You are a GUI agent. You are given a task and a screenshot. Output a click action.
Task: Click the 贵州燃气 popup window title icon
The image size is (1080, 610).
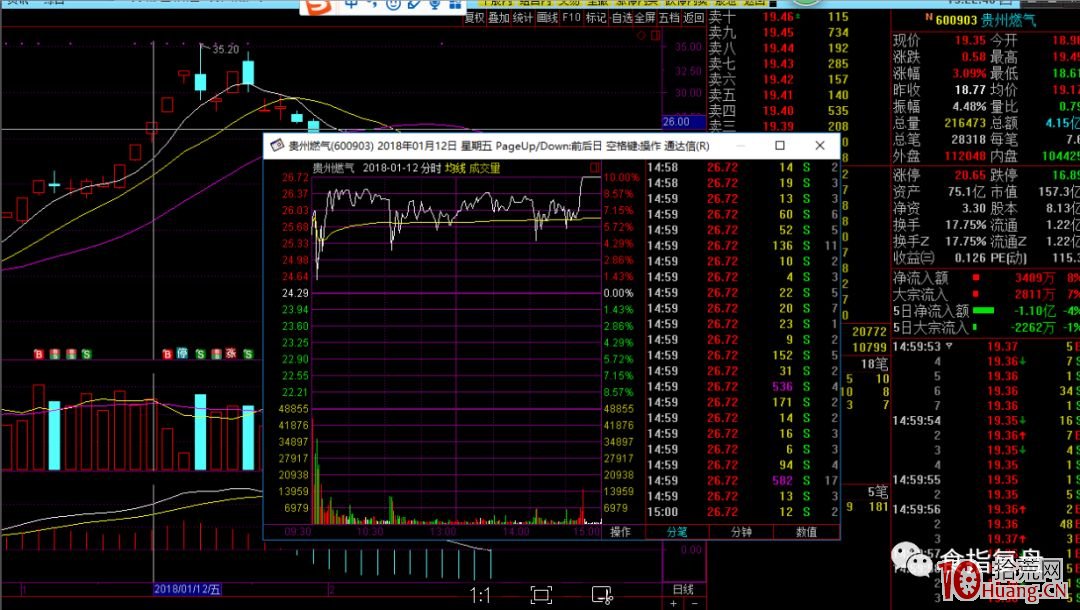(277, 145)
